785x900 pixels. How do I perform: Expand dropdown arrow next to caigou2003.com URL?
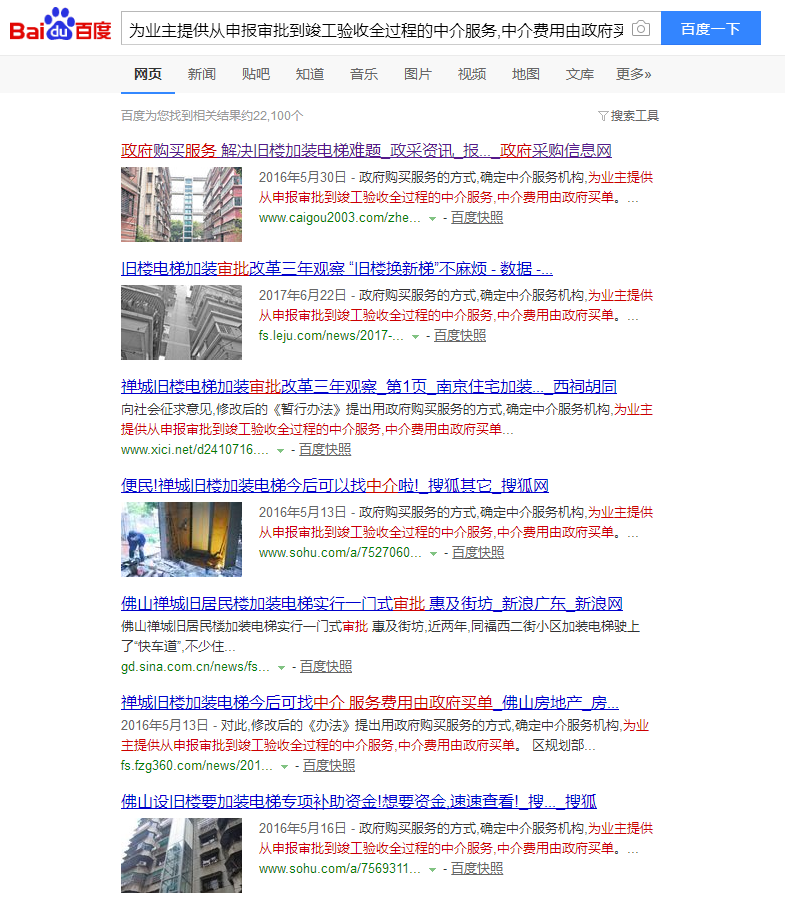click(433, 218)
